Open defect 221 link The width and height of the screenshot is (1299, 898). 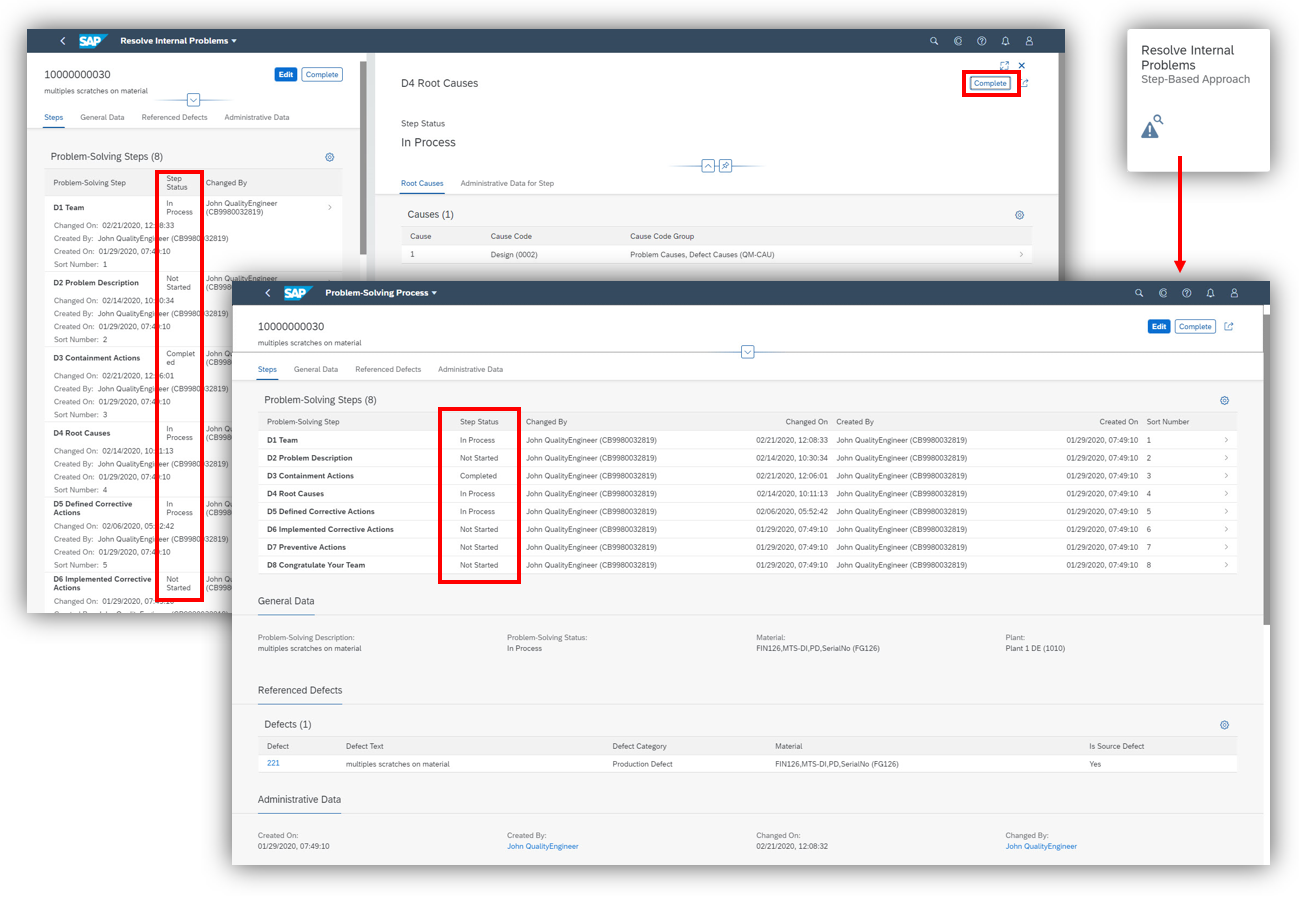click(x=273, y=763)
